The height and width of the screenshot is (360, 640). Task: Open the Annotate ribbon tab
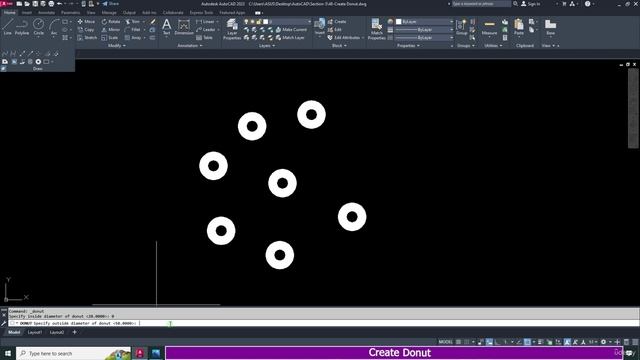pos(46,13)
